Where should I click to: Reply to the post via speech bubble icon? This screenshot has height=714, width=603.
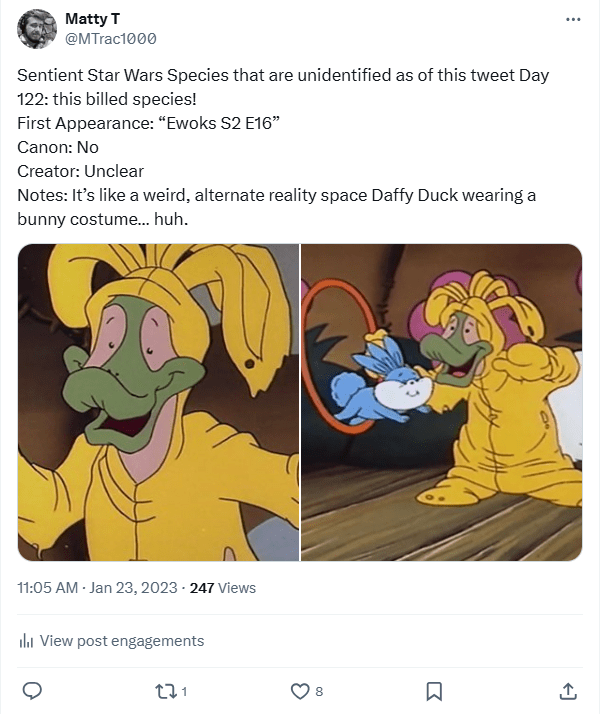tap(31, 691)
